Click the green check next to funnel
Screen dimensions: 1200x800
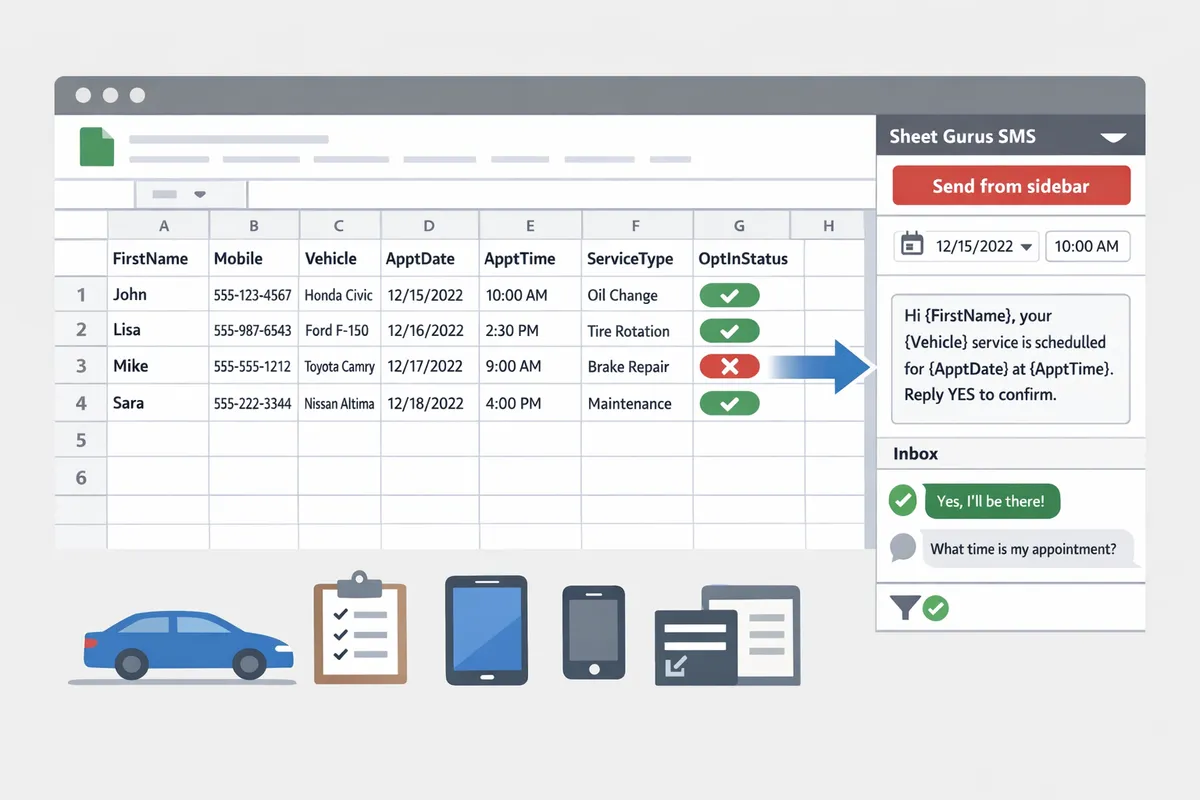pos(935,607)
